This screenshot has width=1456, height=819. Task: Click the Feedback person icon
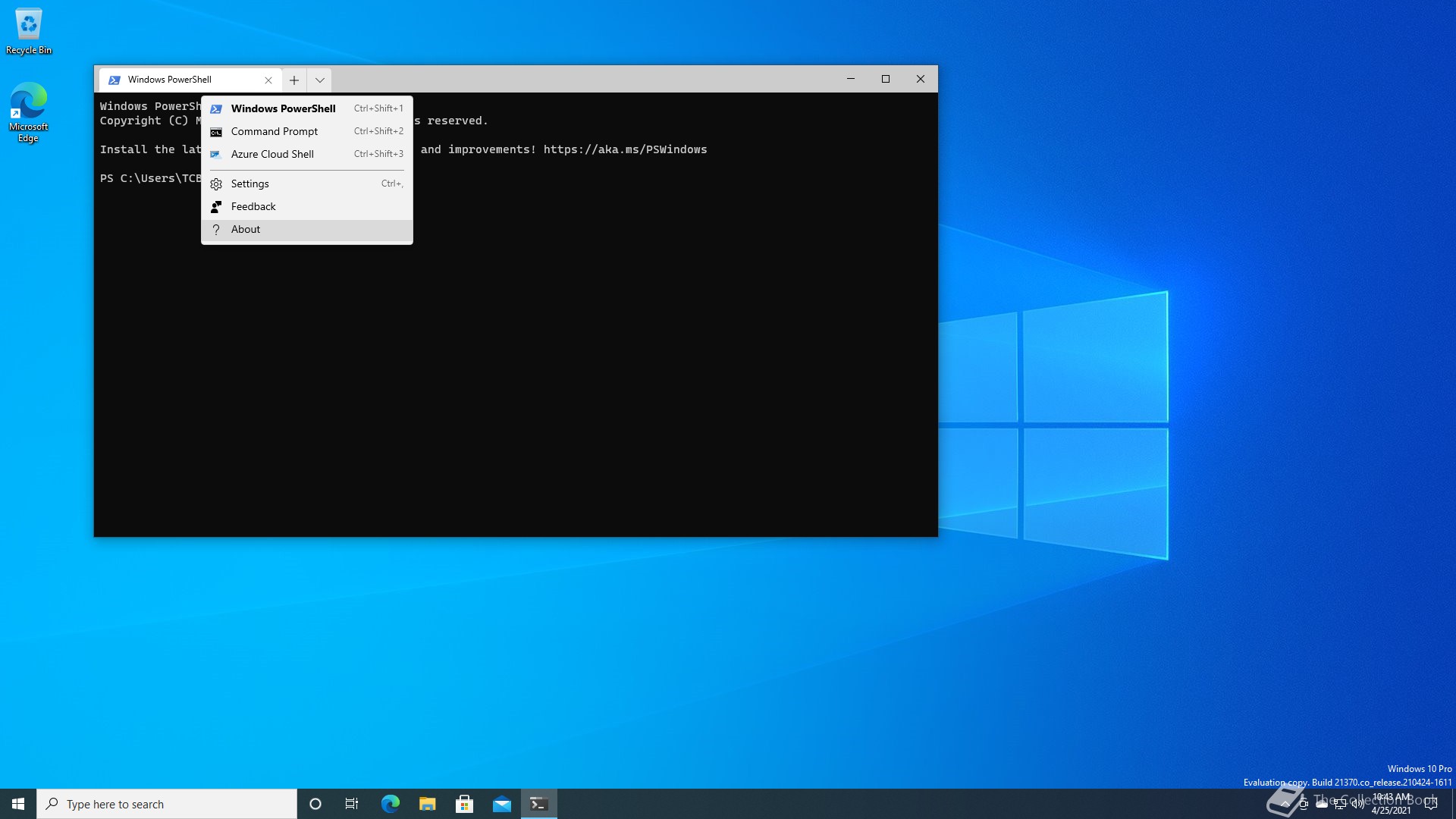pos(216,206)
